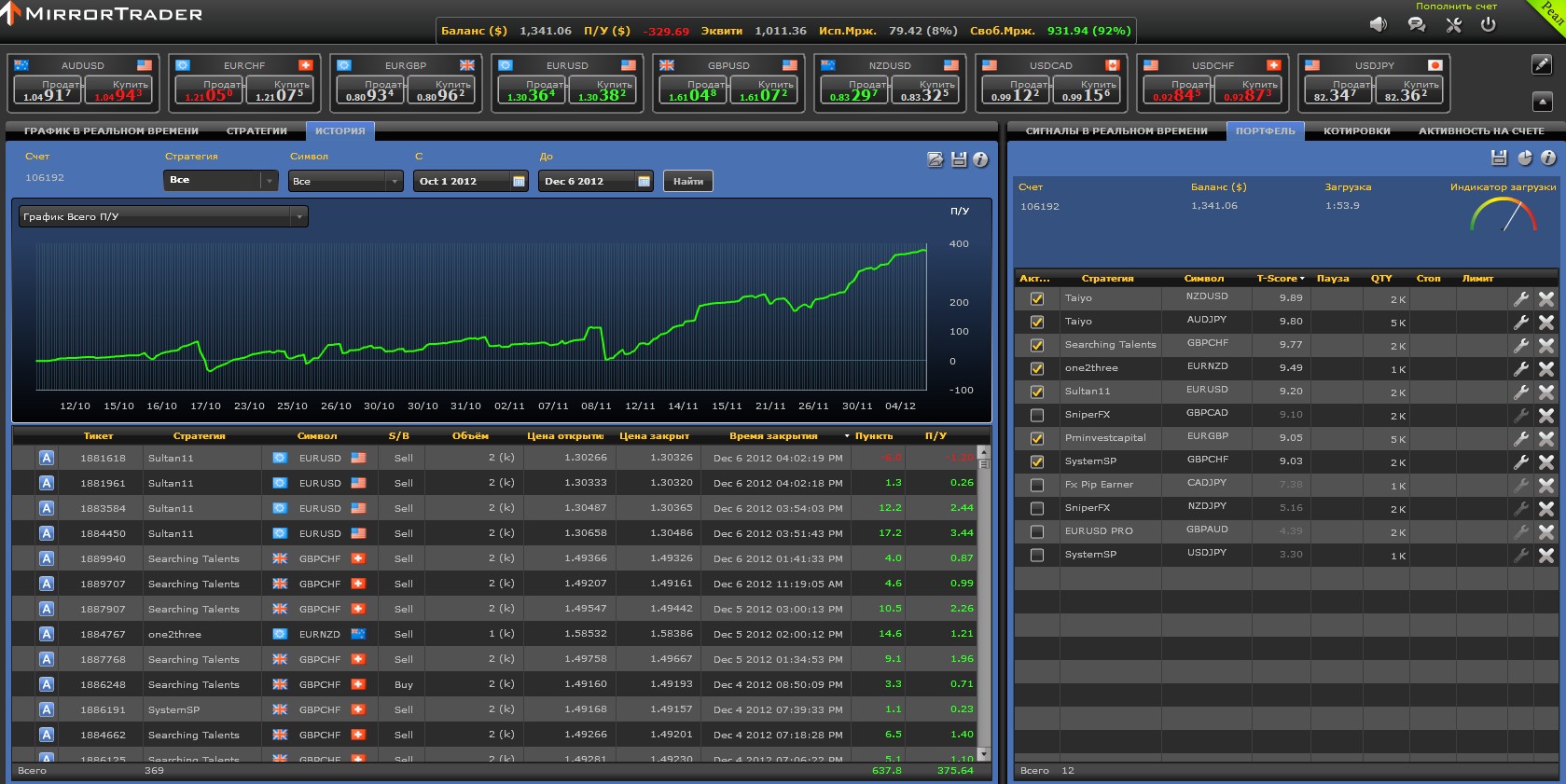Open settings via wrench-screwdriver icon
This screenshot has width=1566, height=784.
[1453, 25]
